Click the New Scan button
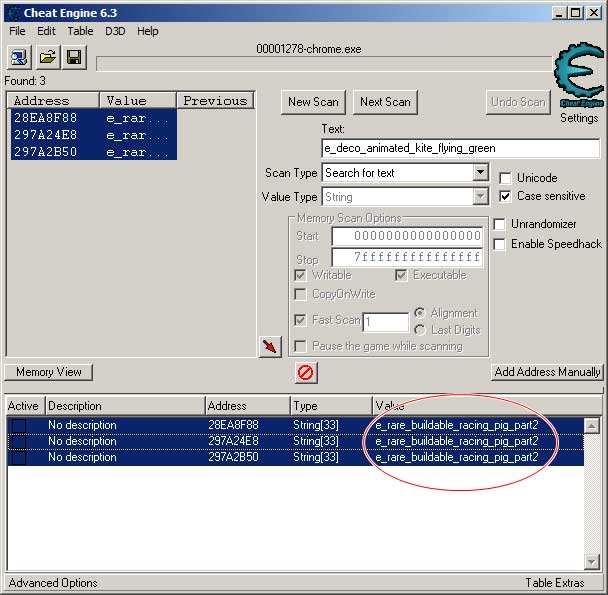The image size is (608, 595). click(313, 102)
